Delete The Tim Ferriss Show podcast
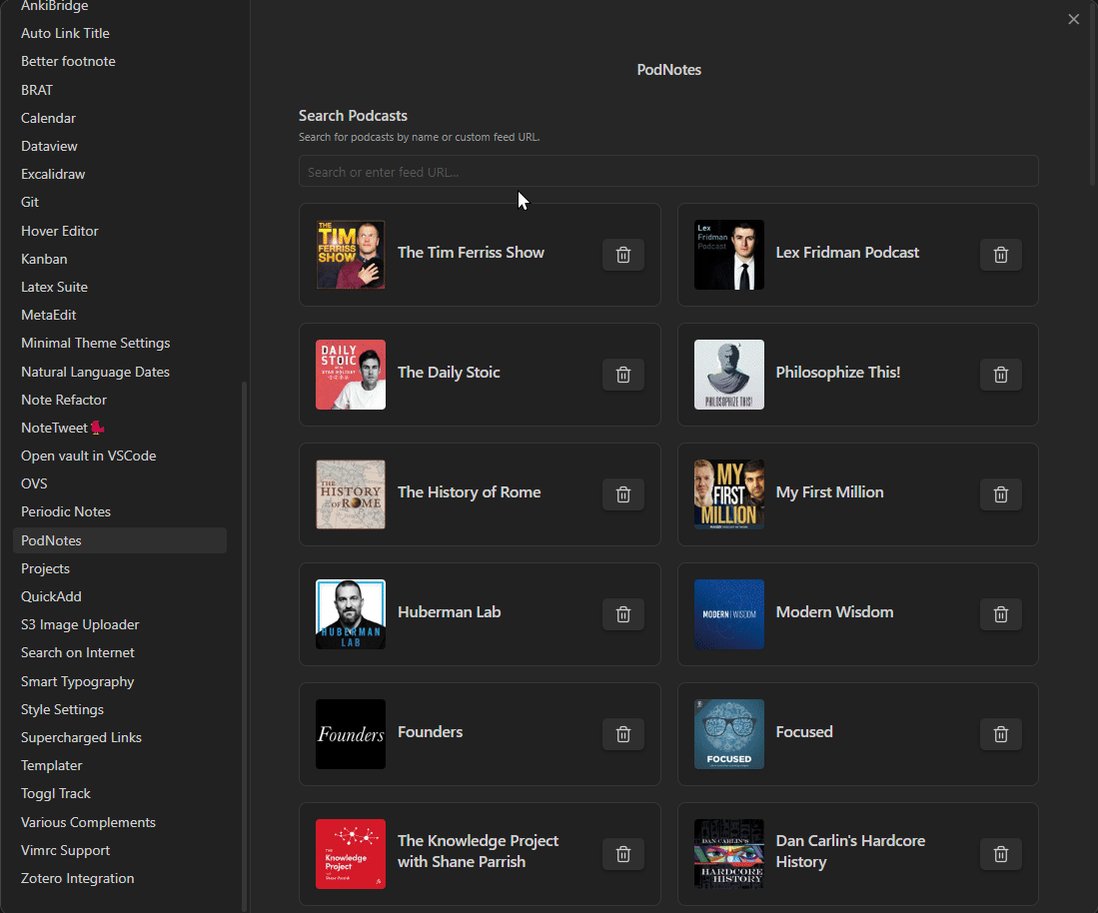 (623, 255)
